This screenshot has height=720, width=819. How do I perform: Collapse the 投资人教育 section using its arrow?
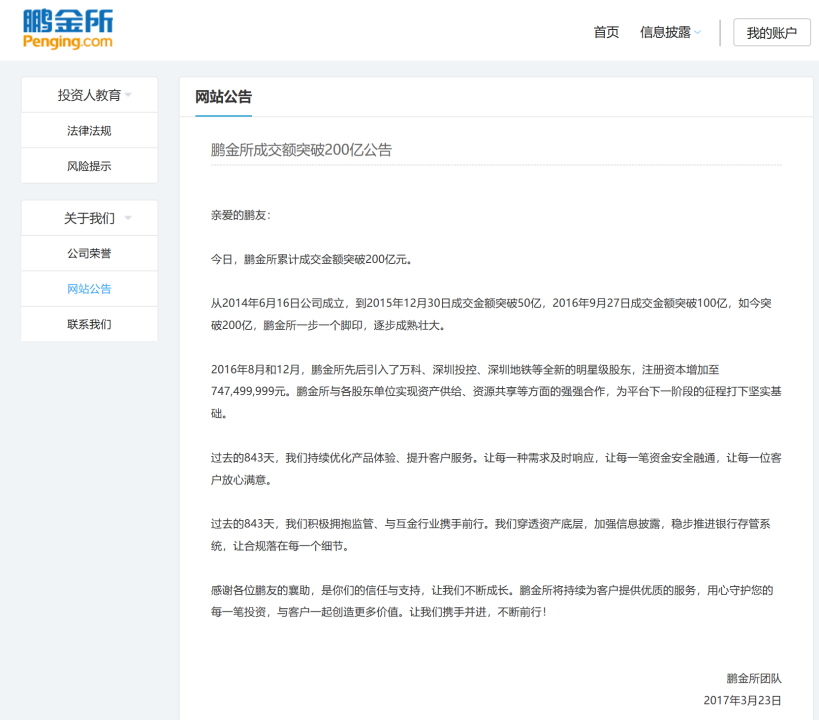[128, 96]
